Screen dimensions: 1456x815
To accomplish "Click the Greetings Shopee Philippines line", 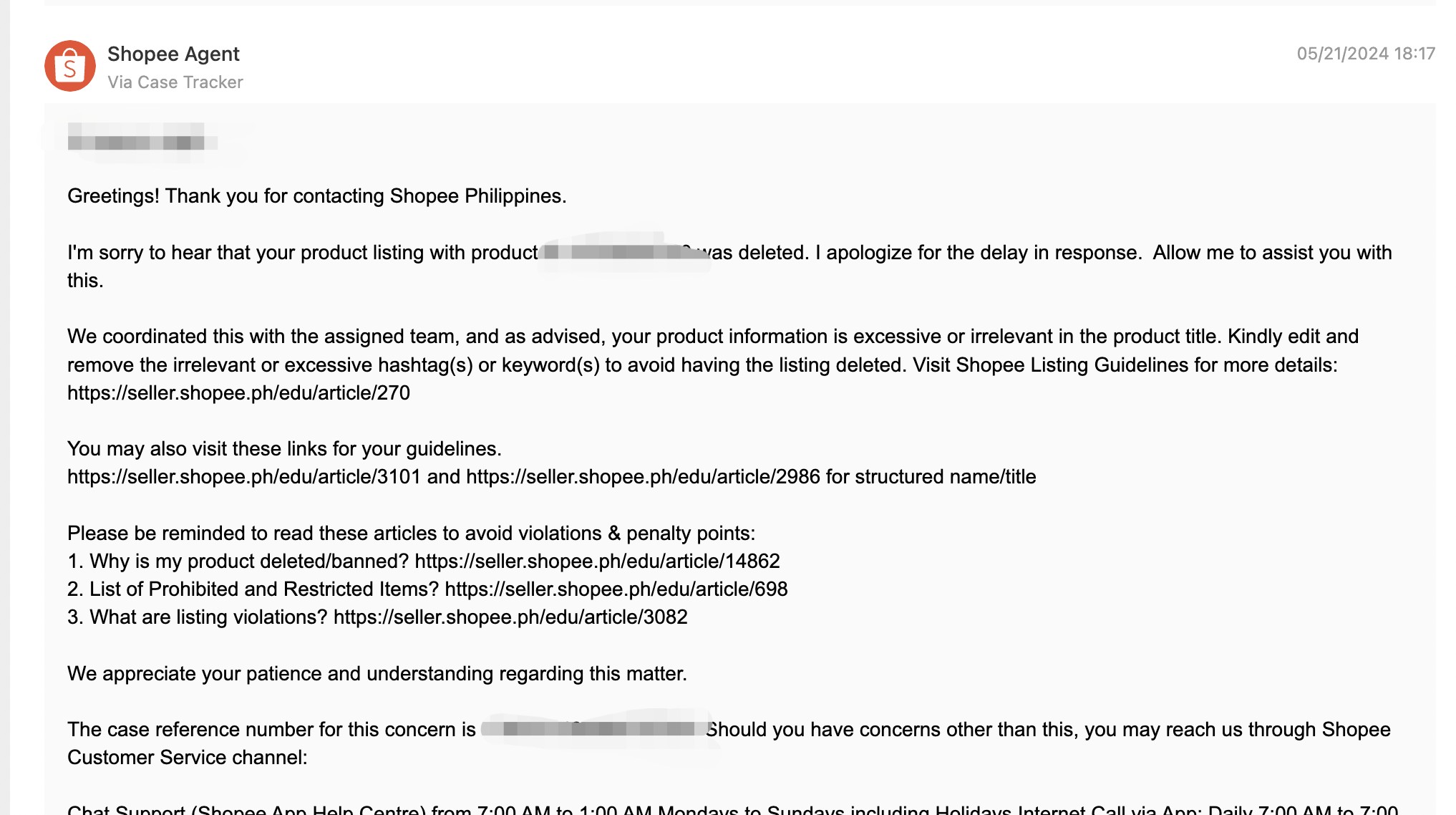I will coord(317,196).
